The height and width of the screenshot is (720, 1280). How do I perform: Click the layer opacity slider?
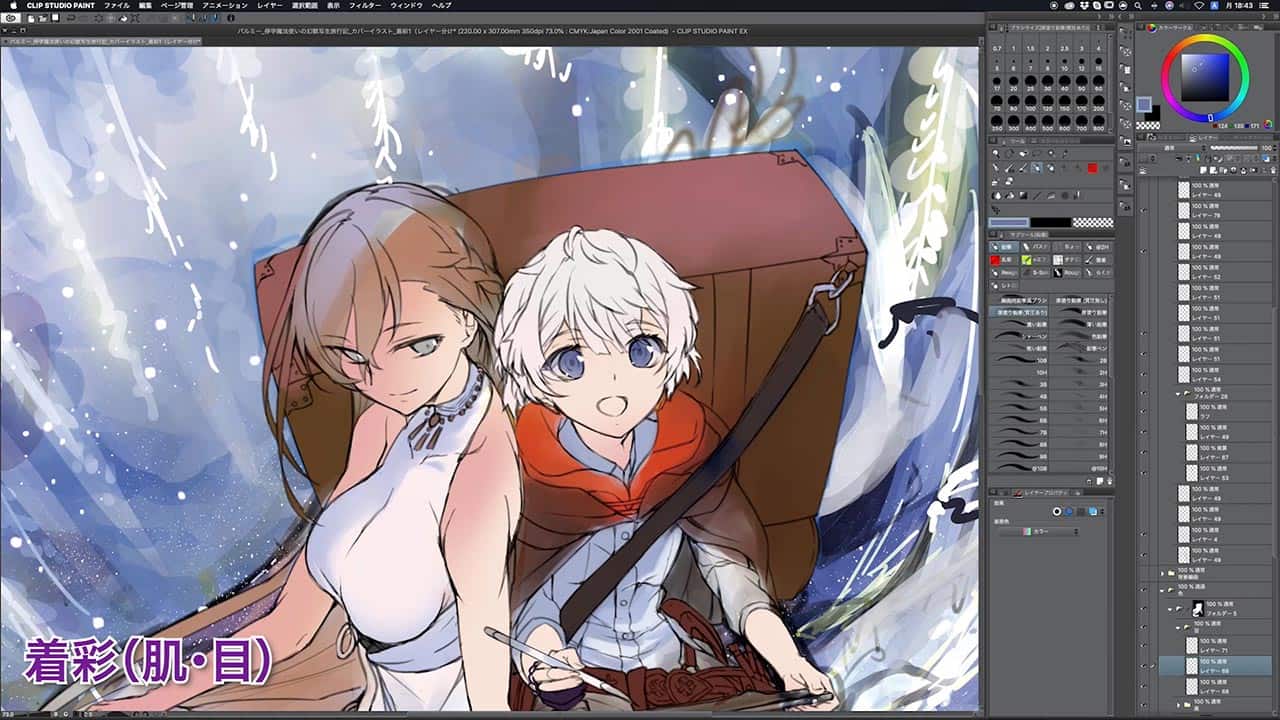1234,148
